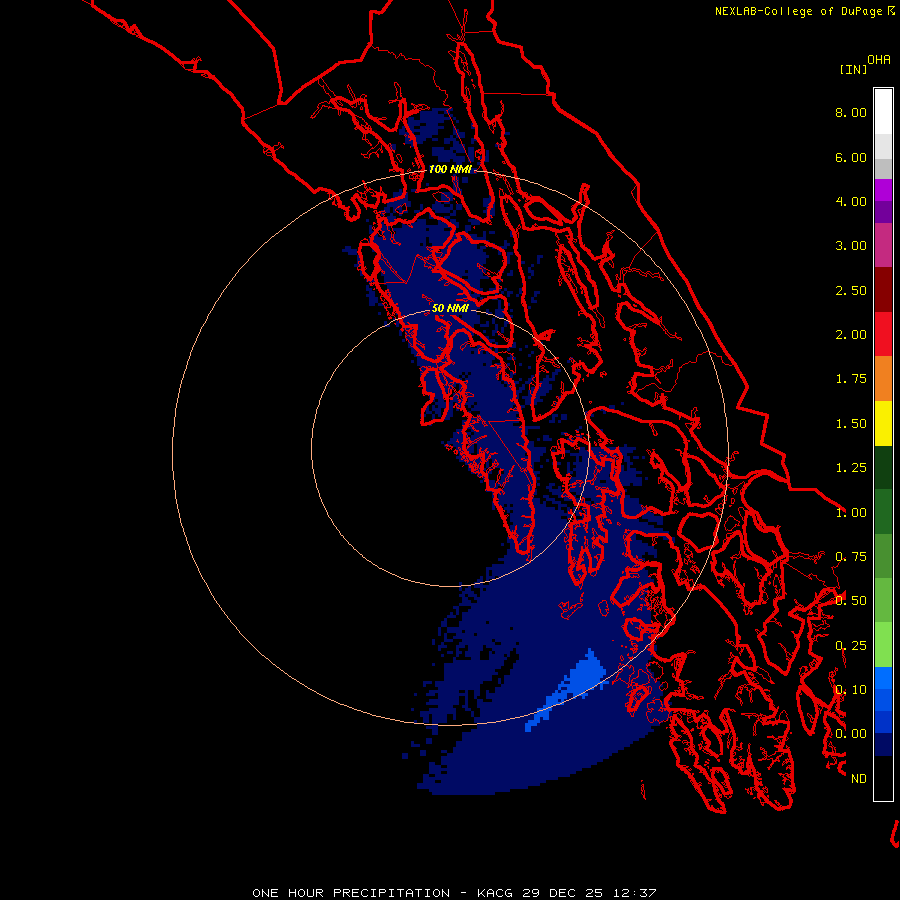The image size is (900, 900).
Task: Click the 0.10 legend value
Action: (851, 690)
